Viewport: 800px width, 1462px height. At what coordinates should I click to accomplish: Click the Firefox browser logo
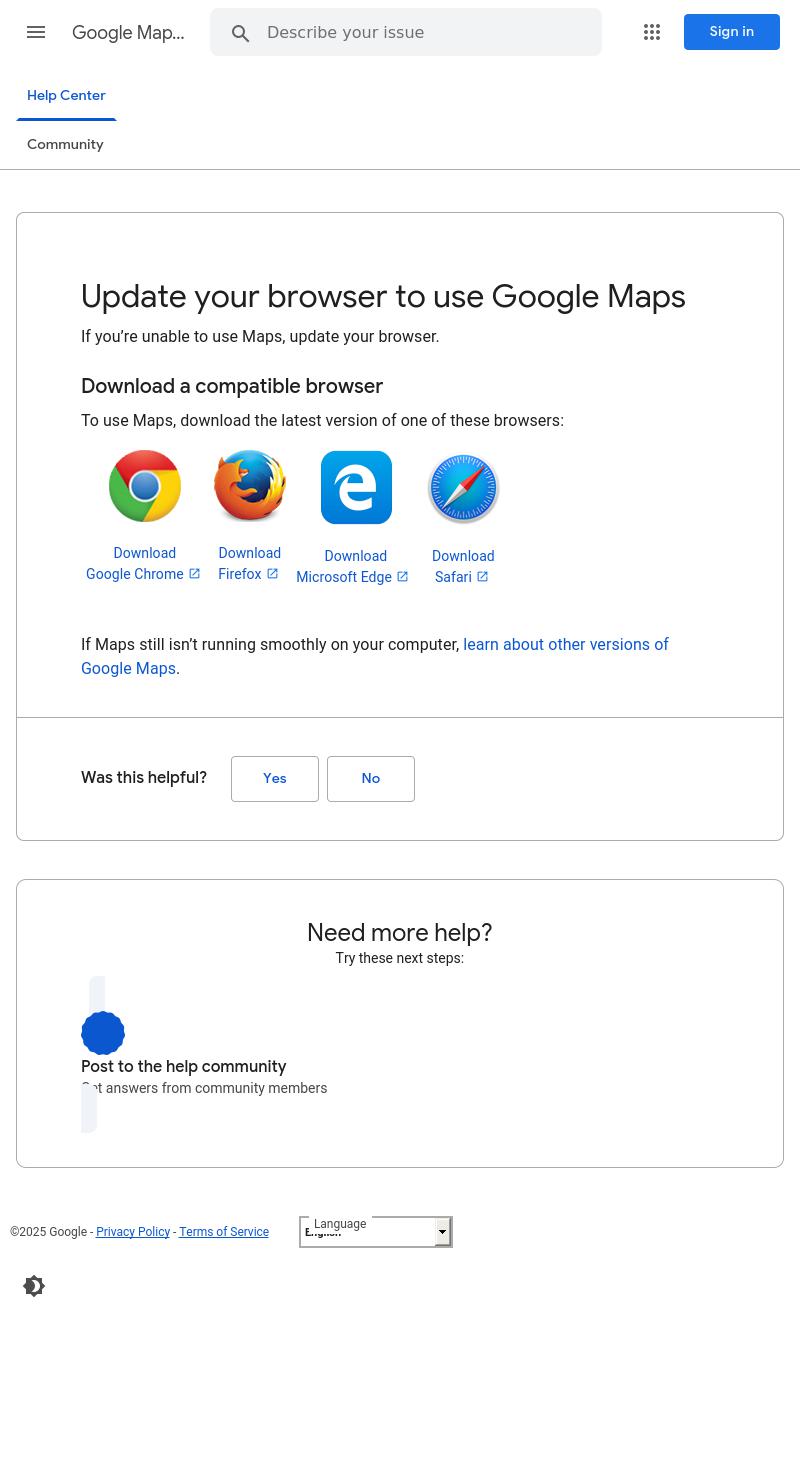coord(250,486)
